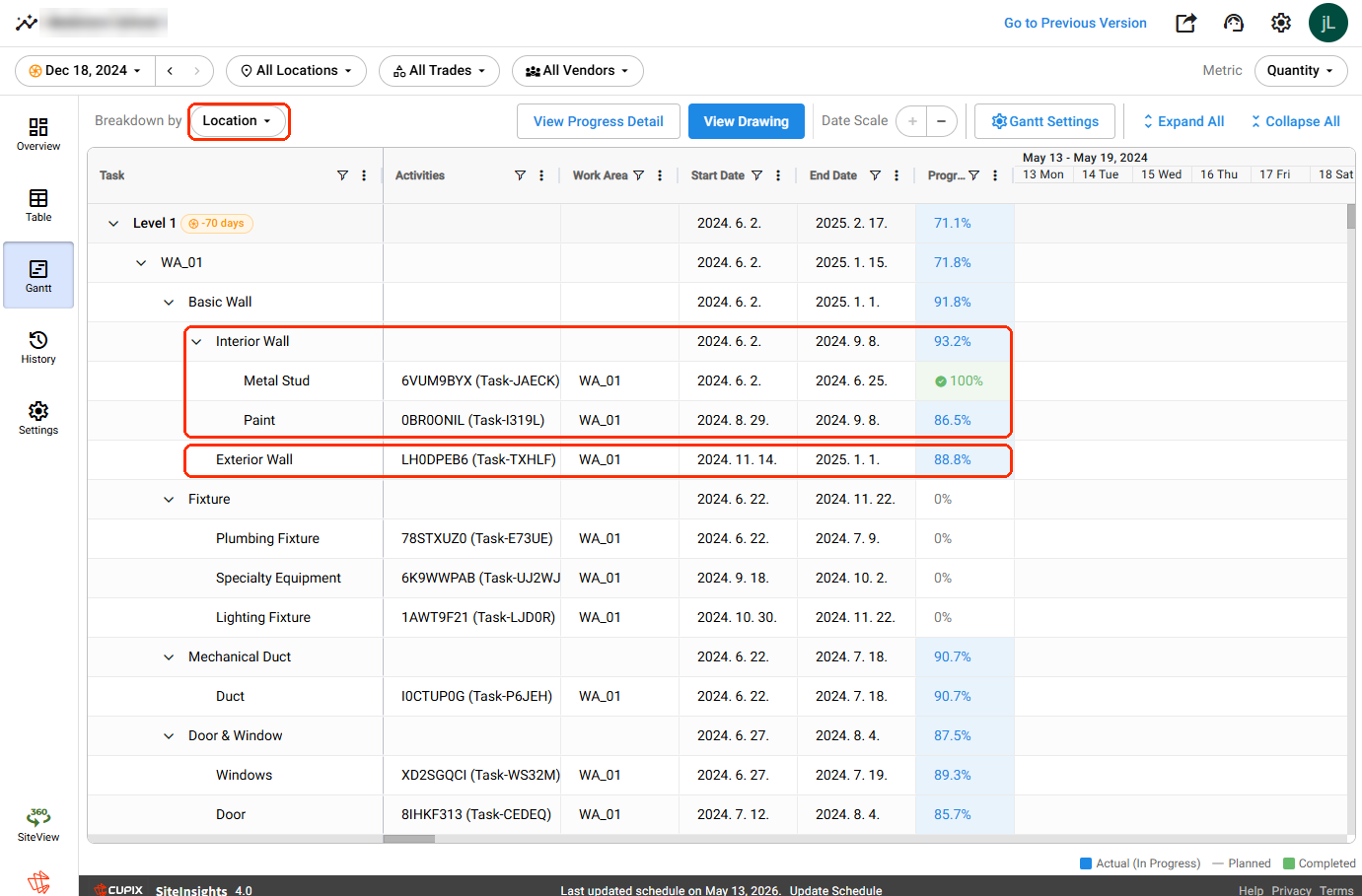The image size is (1362, 896).
Task: Click the View Drawing button
Action: 747,121
